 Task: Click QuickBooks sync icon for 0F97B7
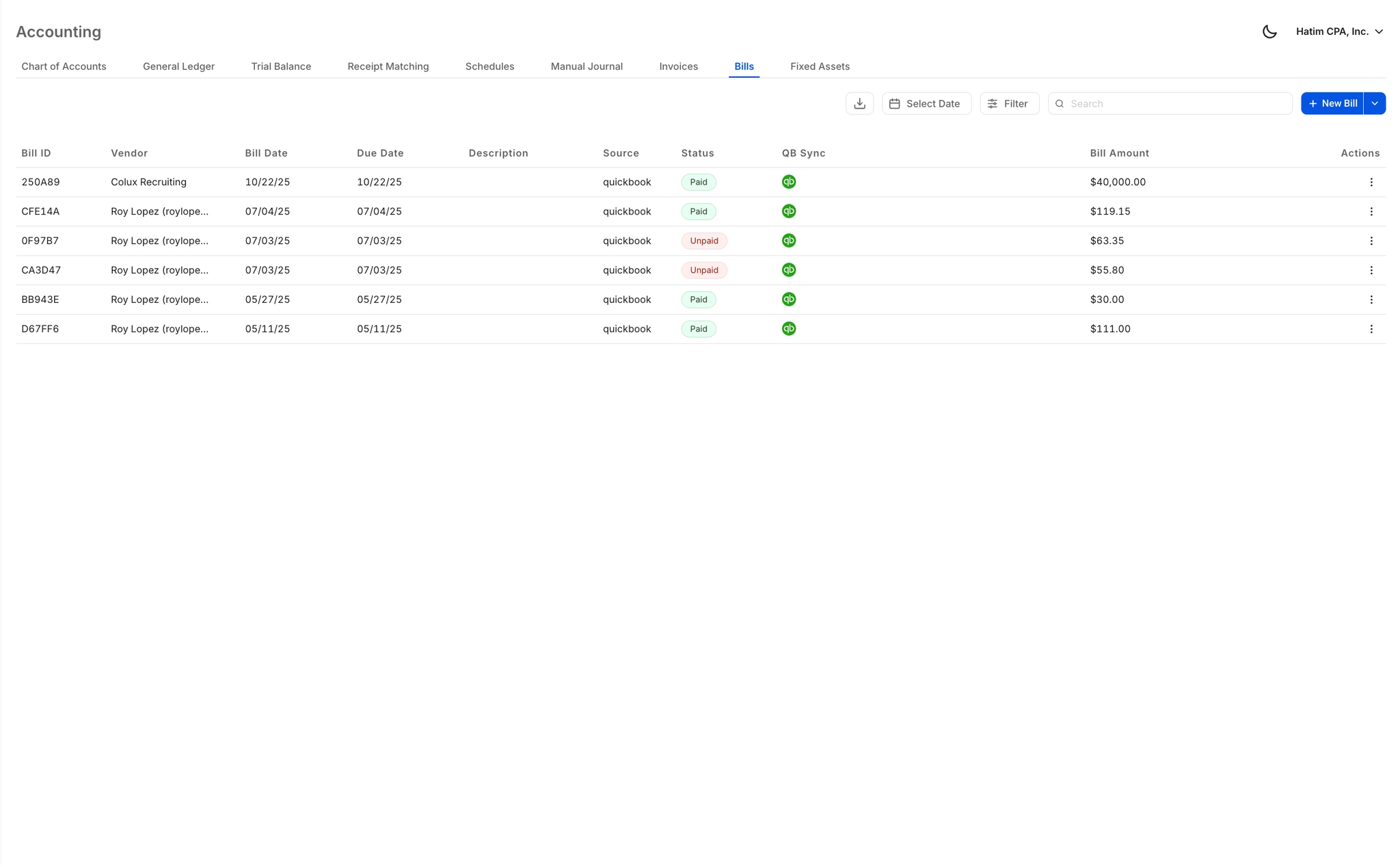(x=789, y=241)
